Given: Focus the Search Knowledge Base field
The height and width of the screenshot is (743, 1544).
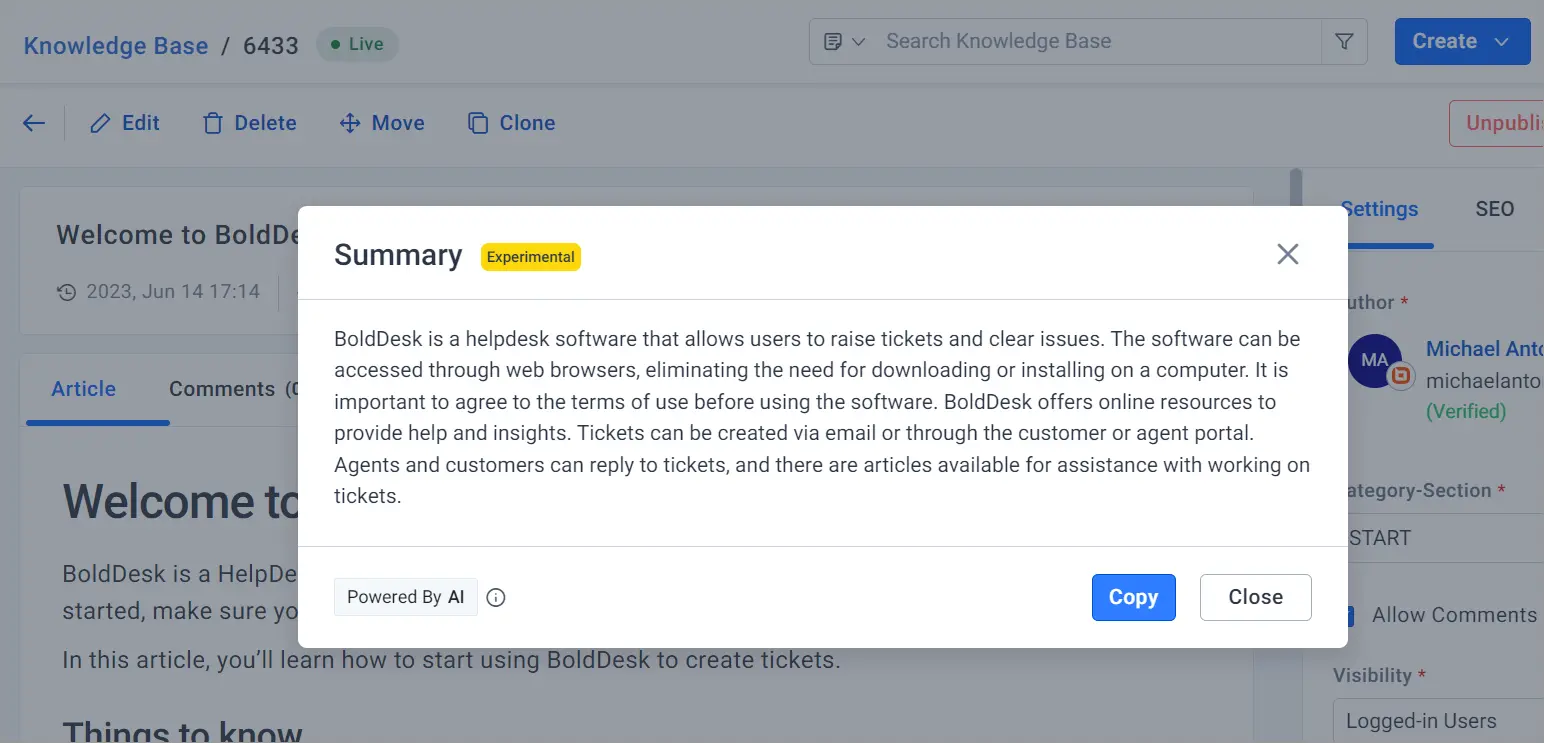Looking at the screenshot, I should 1100,41.
